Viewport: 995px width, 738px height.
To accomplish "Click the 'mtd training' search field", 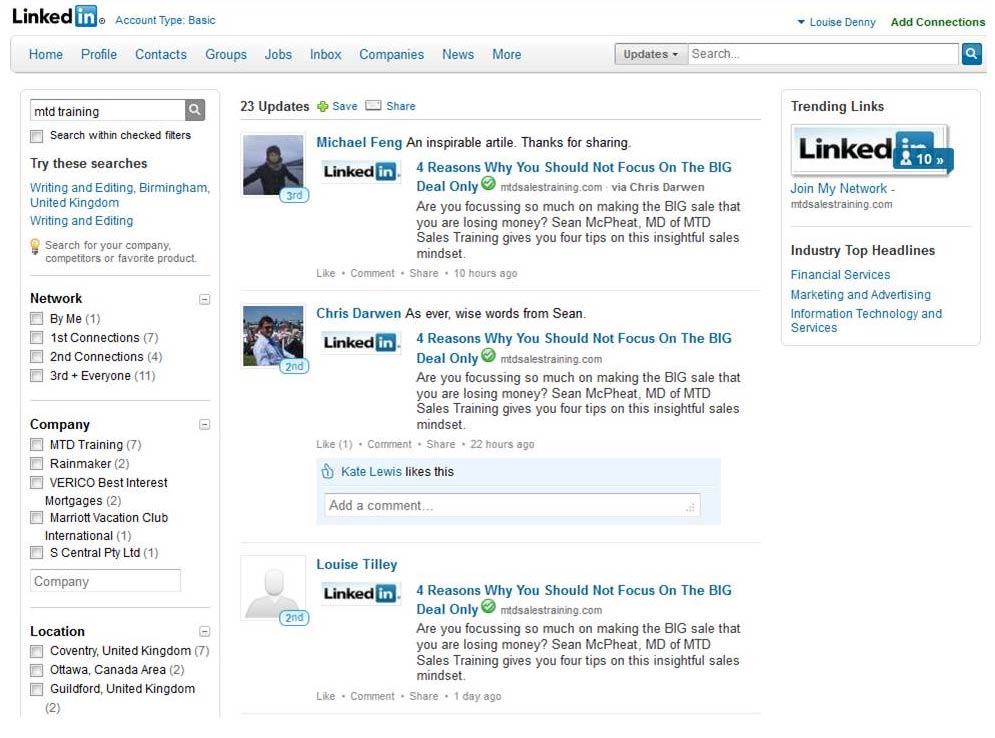I will click(x=108, y=111).
